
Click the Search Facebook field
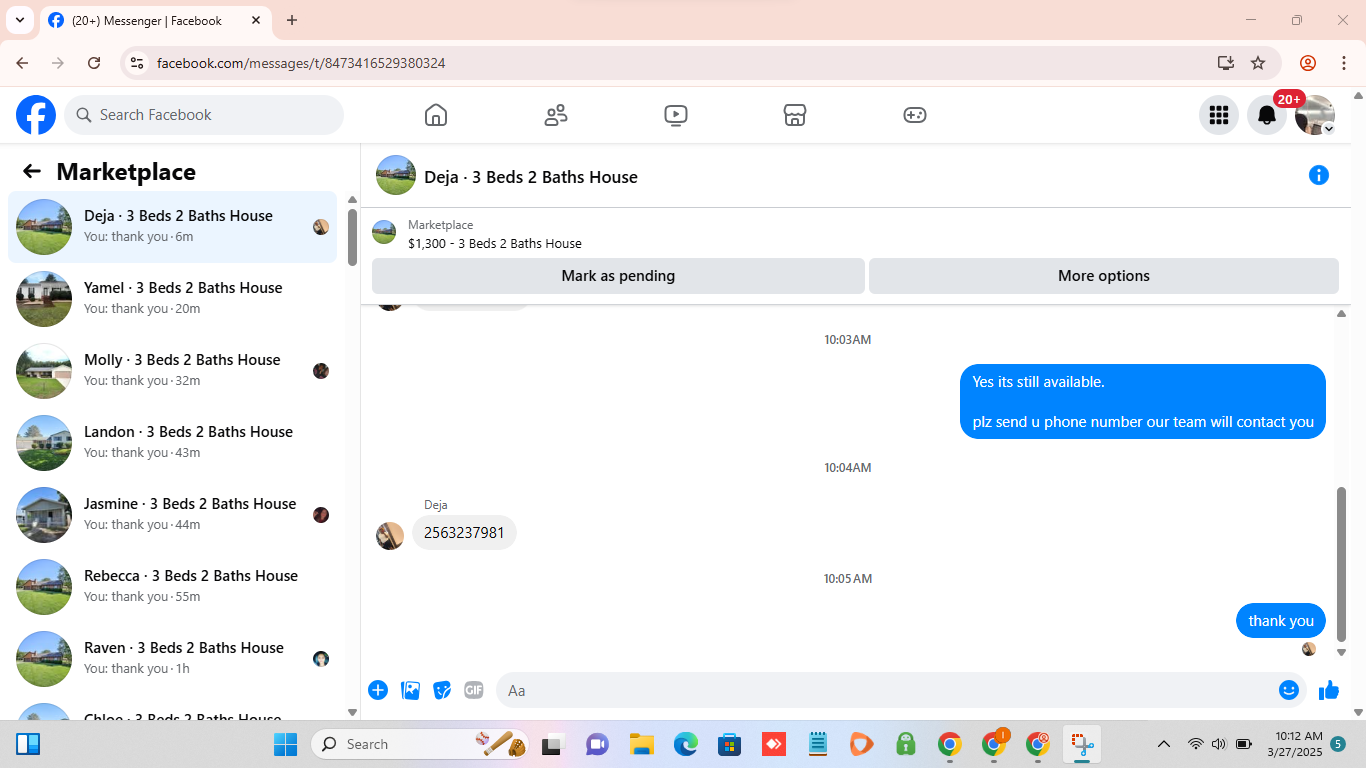[x=204, y=115]
